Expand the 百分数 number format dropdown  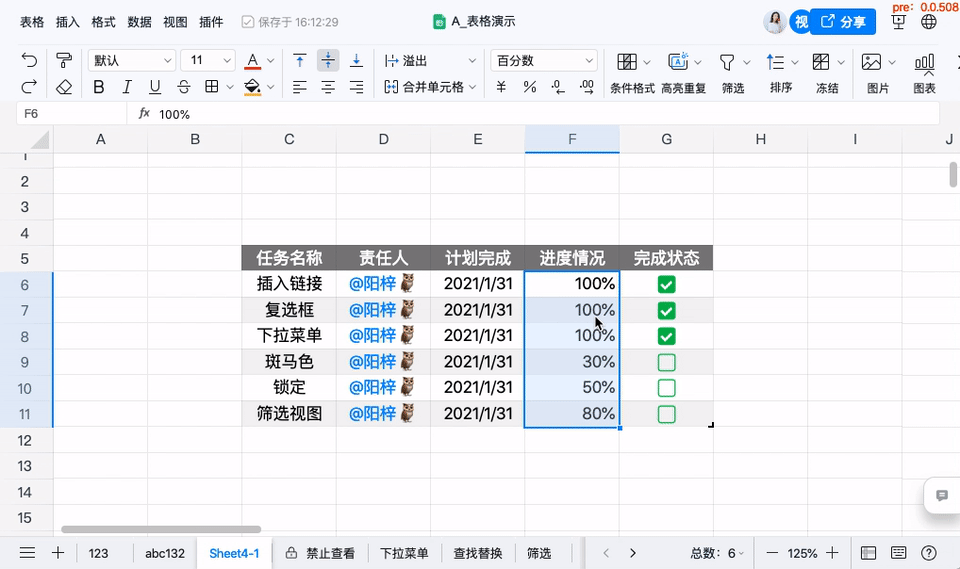coord(545,61)
